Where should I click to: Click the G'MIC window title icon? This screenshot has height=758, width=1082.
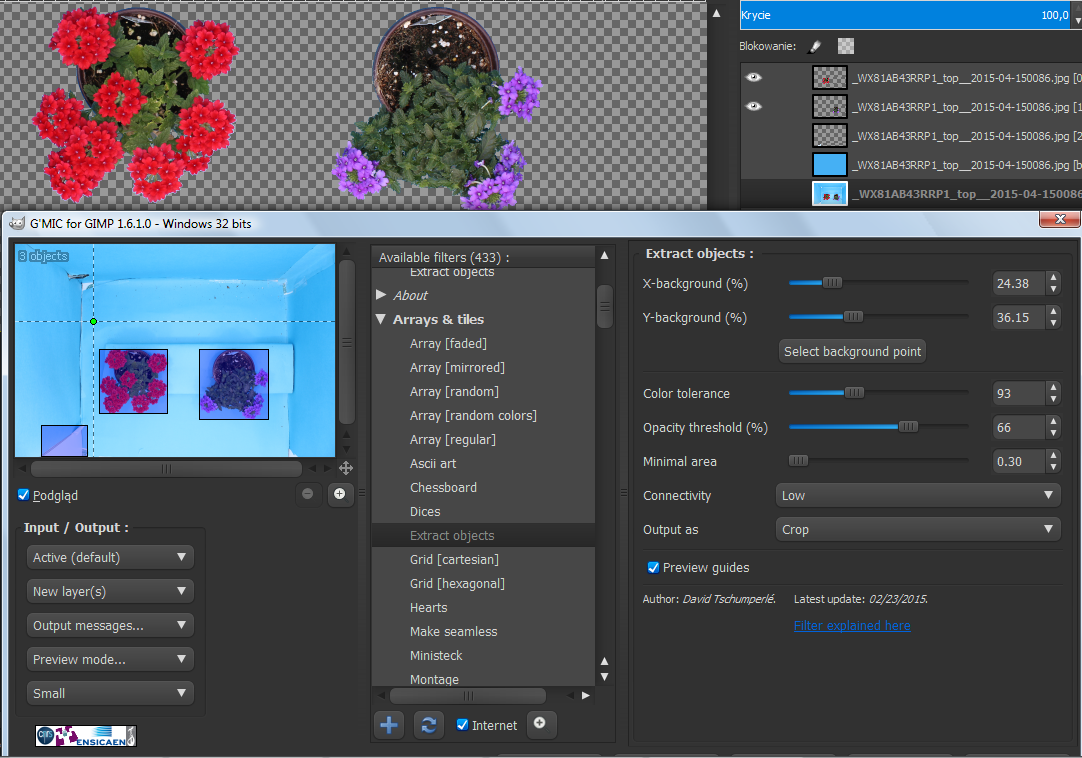(17, 224)
